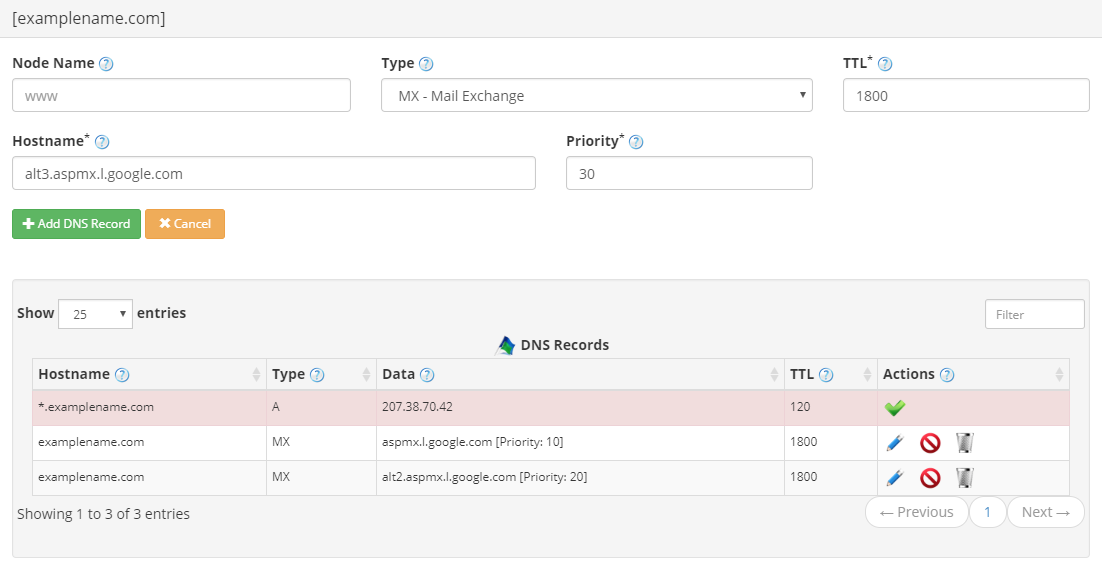
Task: Focus the Hostname input field
Action: pyautogui.click(x=273, y=173)
